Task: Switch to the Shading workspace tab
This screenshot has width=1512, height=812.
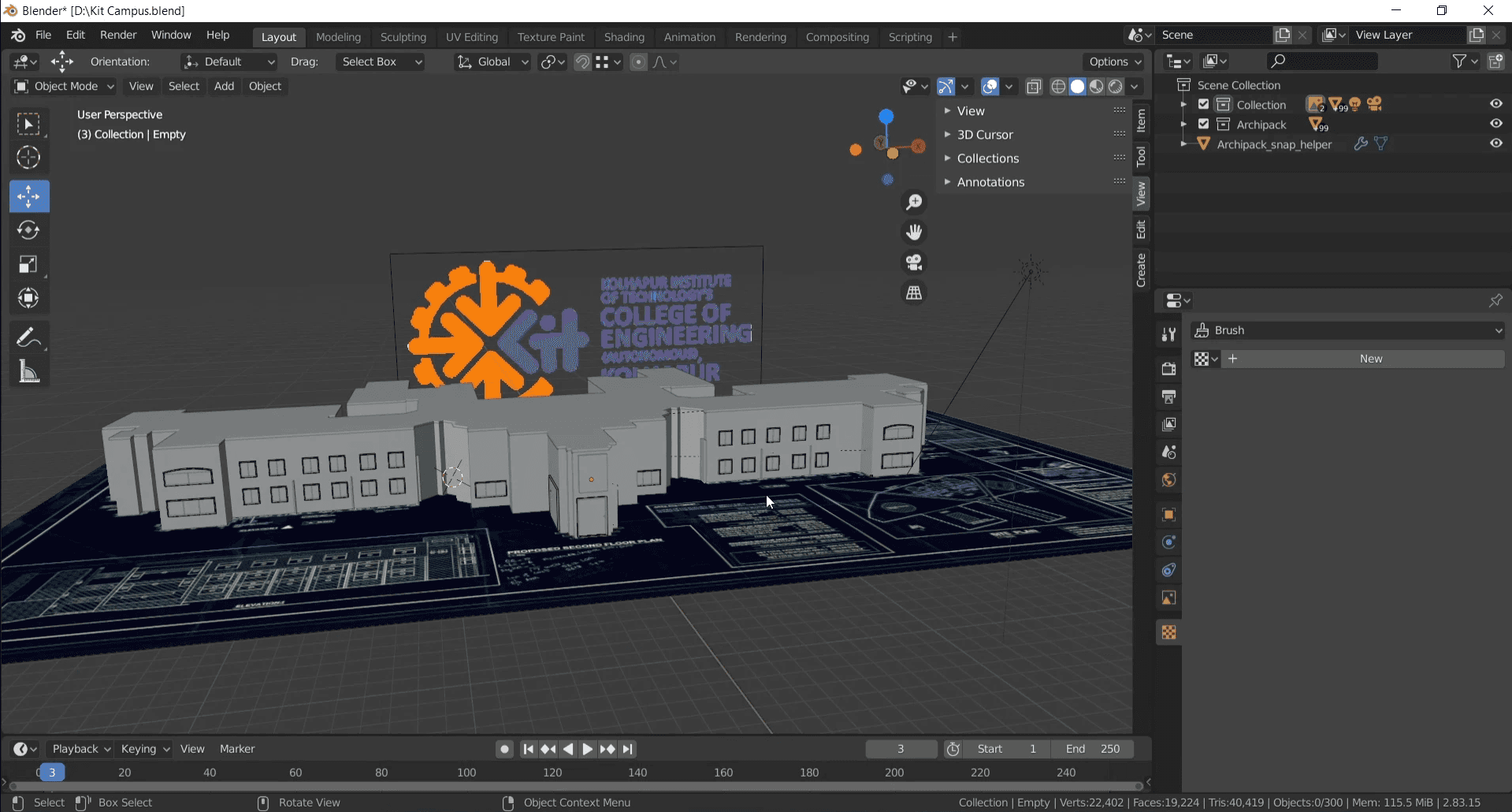Action: click(624, 37)
